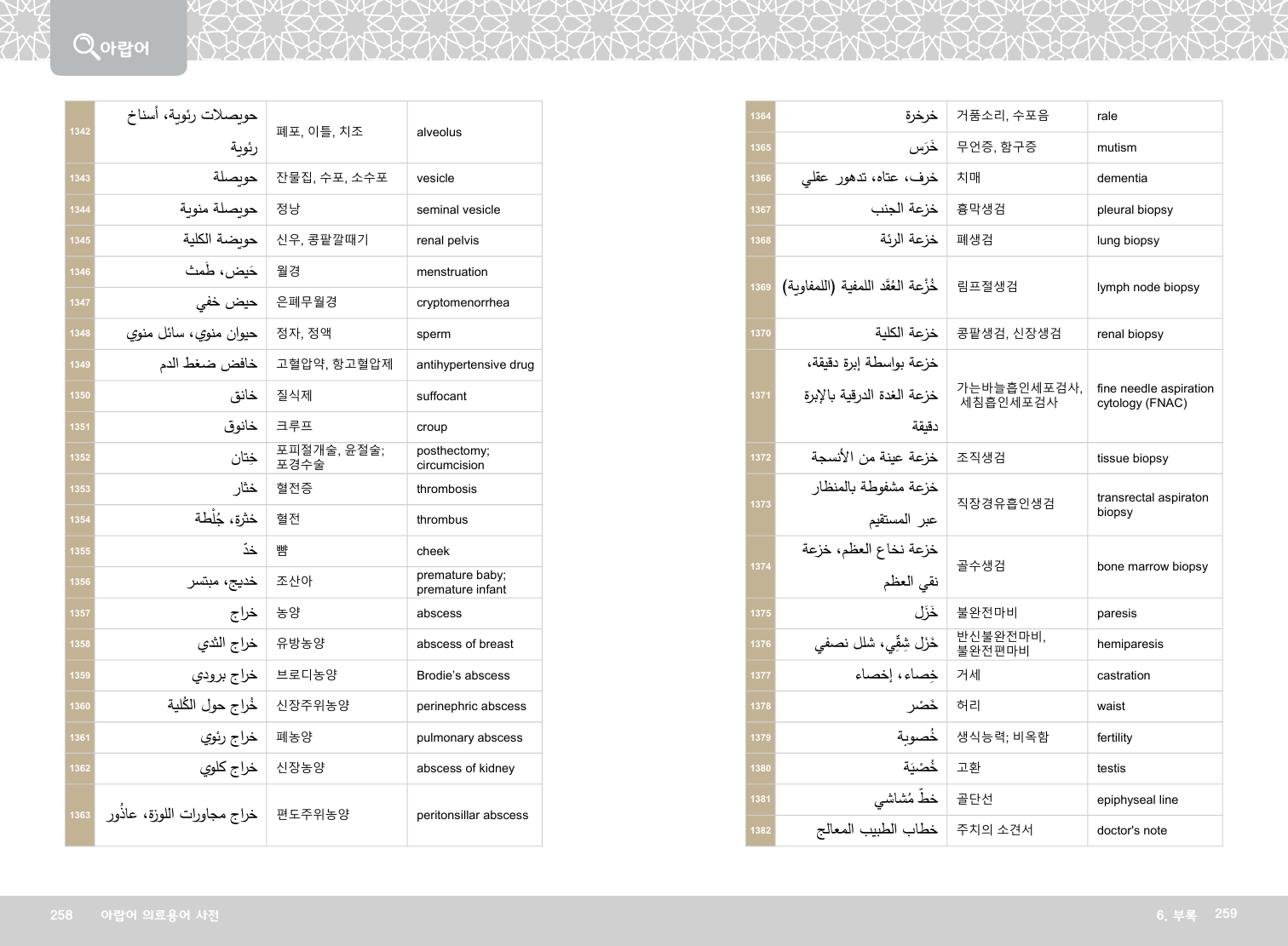The height and width of the screenshot is (946, 1288).
Task: Select the 아랍어 header tab label
Action: click(x=124, y=49)
